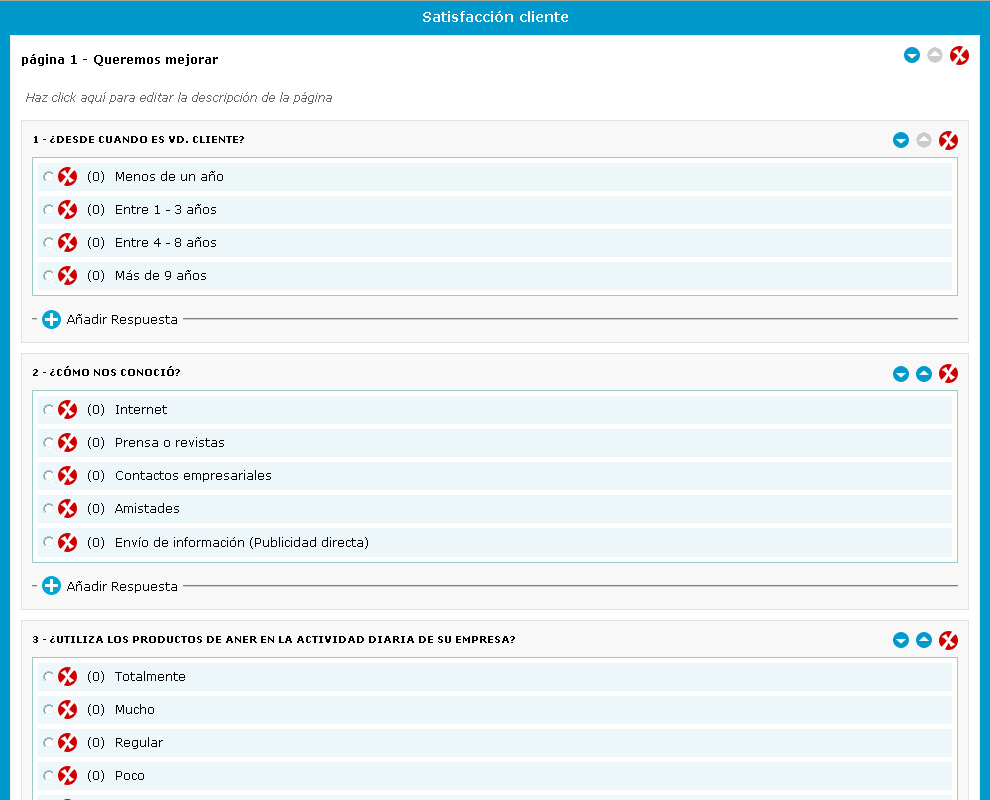Click the plus icon under question 1
This screenshot has height=800, width=990.
click(x=51, y=319)
